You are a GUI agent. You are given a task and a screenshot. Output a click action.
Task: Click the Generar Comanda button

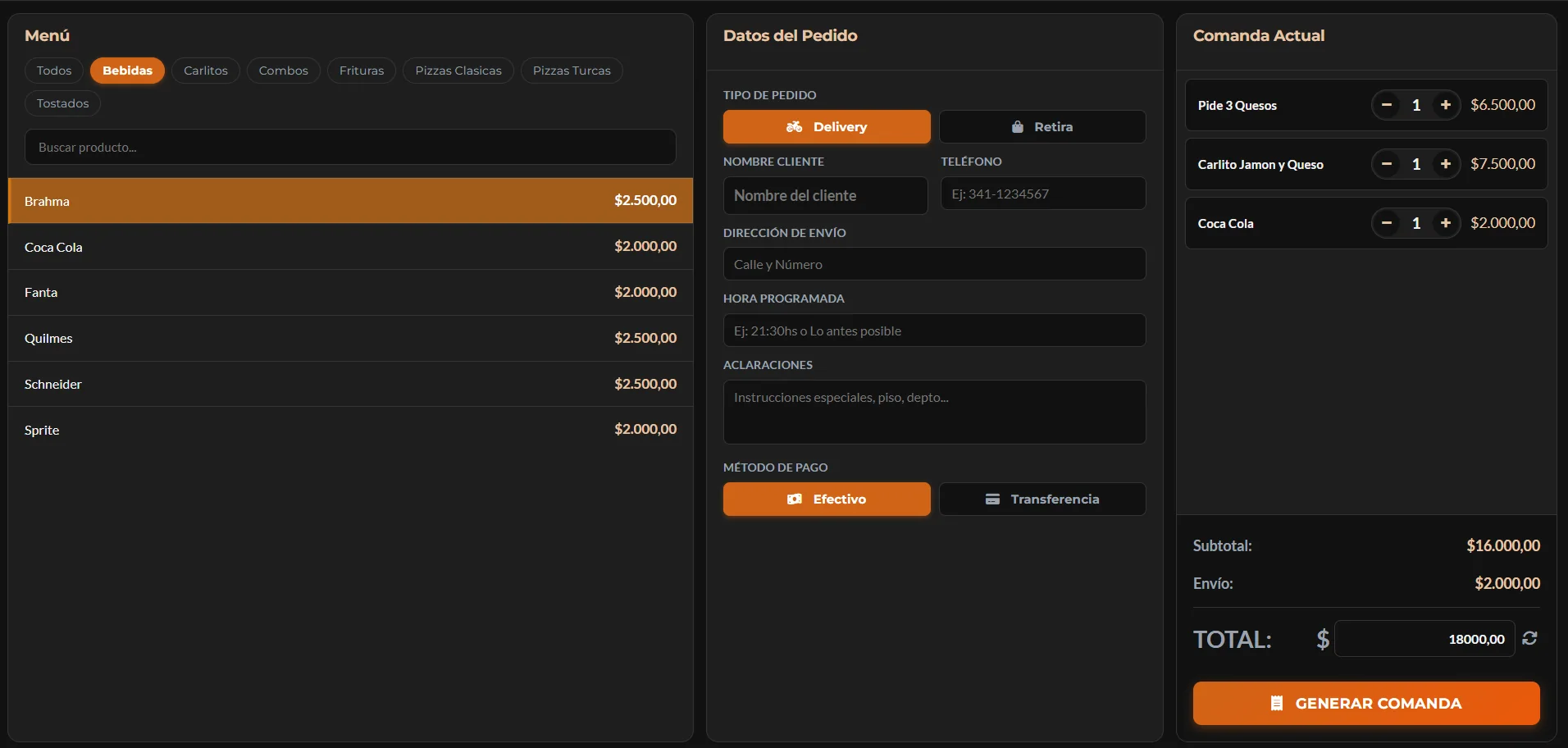1366,703
